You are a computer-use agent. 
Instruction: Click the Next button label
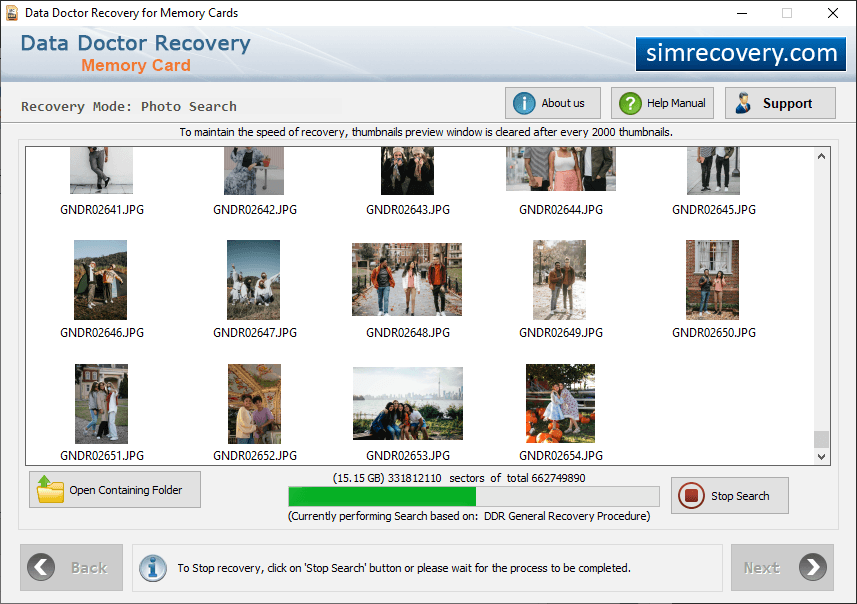point(761,568)
